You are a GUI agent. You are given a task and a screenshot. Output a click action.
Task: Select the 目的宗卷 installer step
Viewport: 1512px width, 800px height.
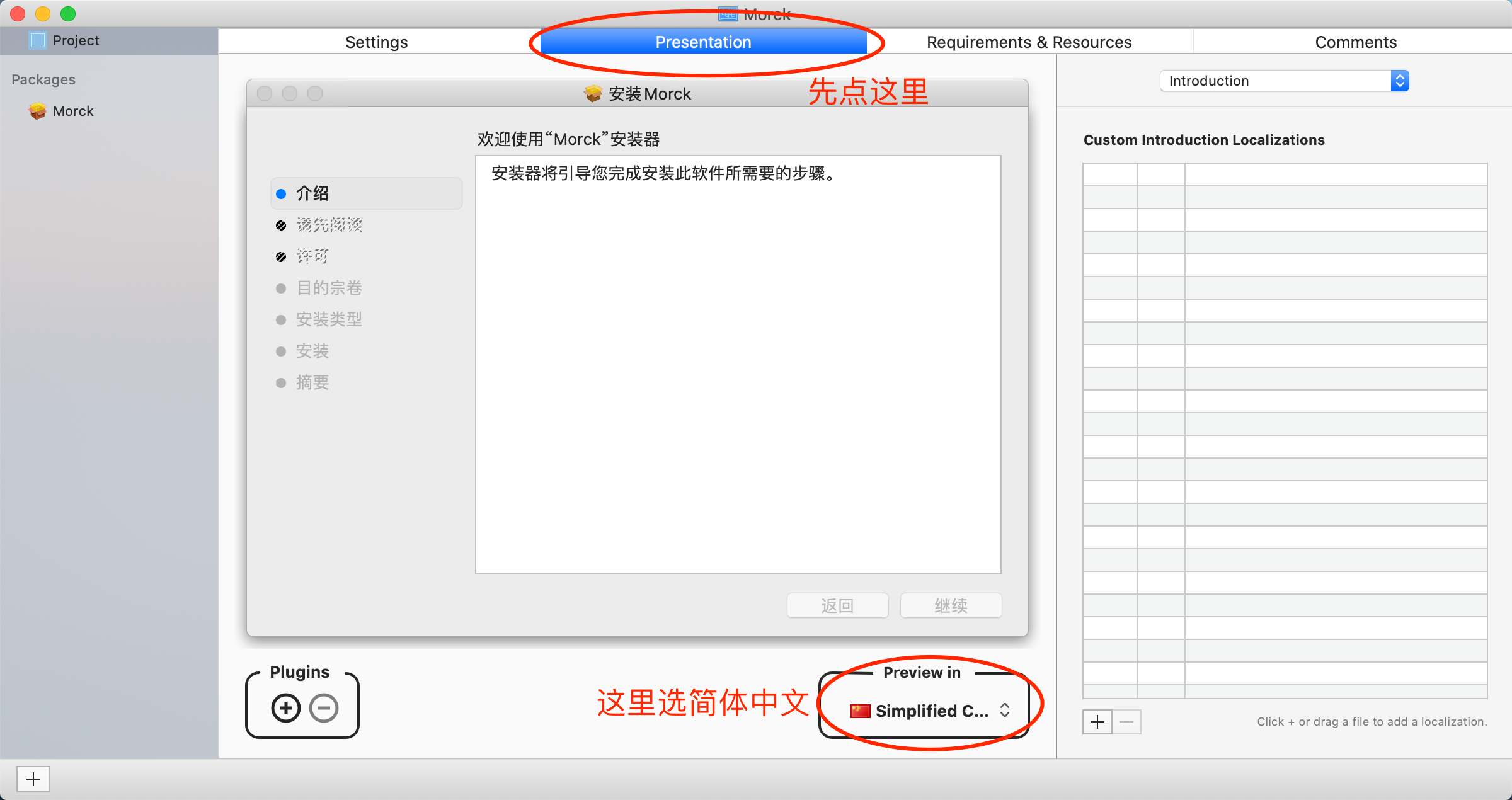[x=329, y=288]
